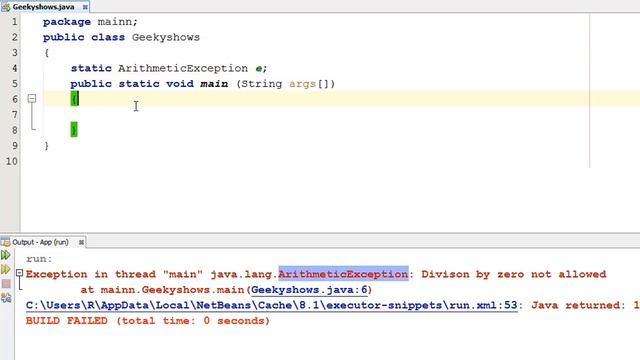640x360 pixels.
Task: Close the Geekyshows.java editor tab
Action: tap(85, 7)
